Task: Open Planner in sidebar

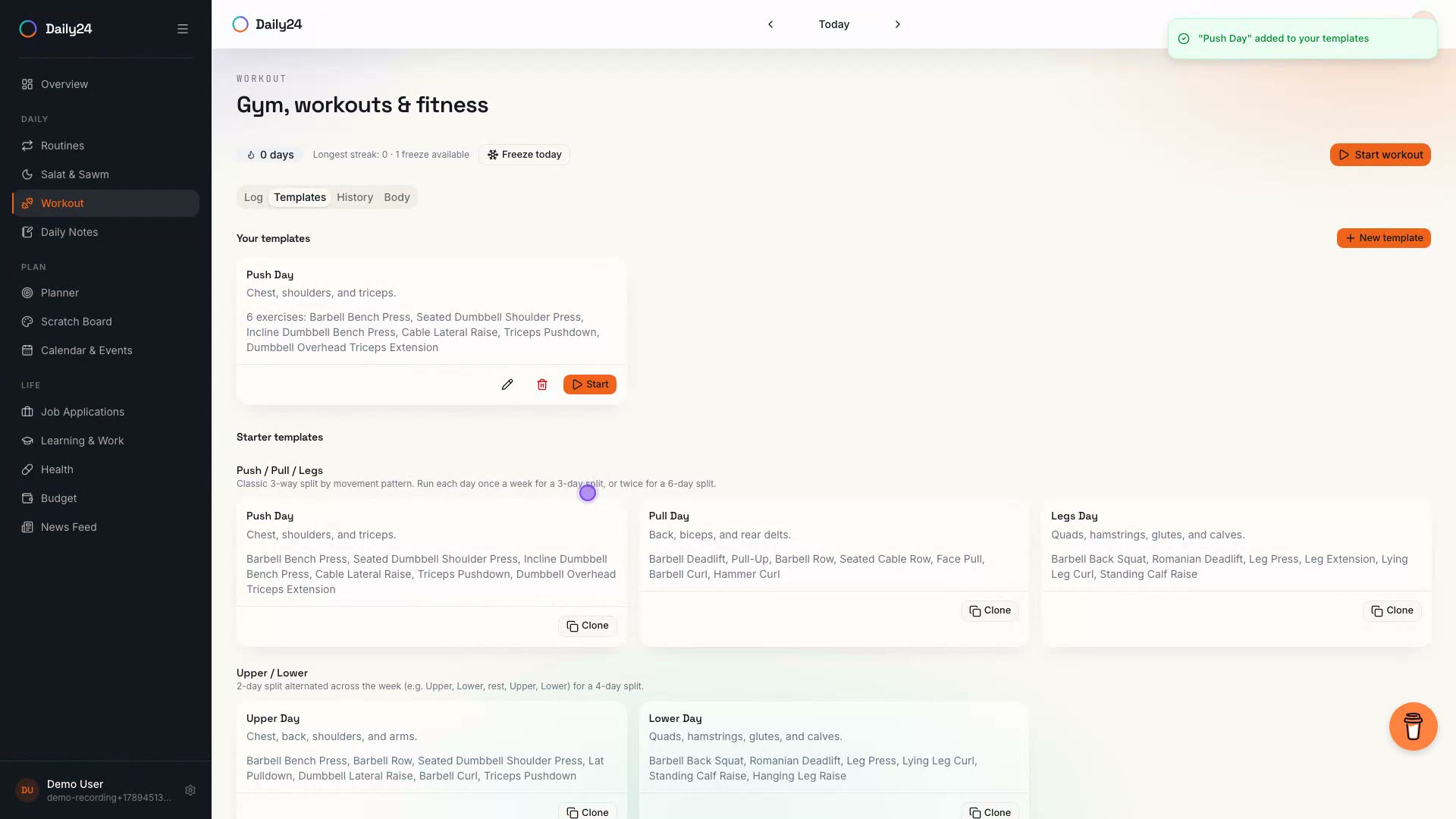Action: [x=105, y=293]
